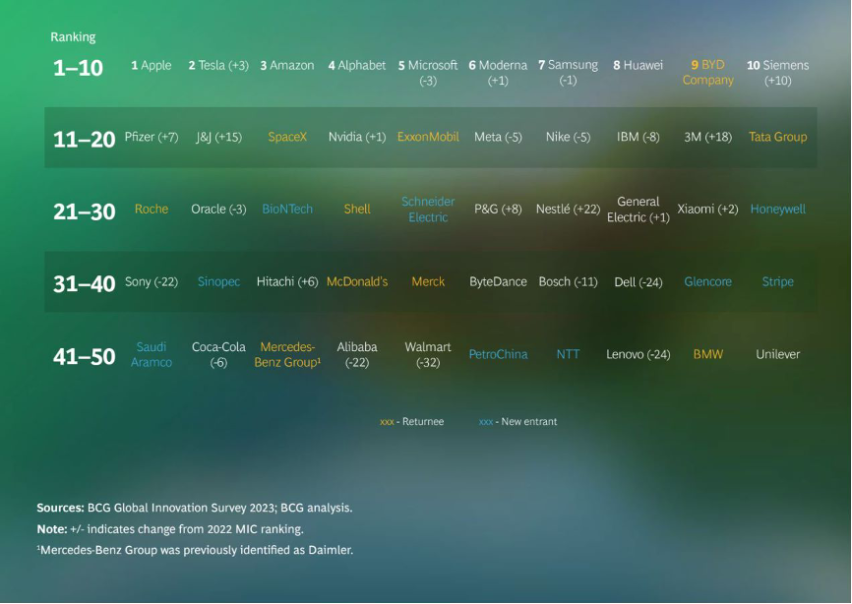Click 'Hitachi (+6)' entry
The height and width of the screenshot is (604, 852).
tap(287, 282)
